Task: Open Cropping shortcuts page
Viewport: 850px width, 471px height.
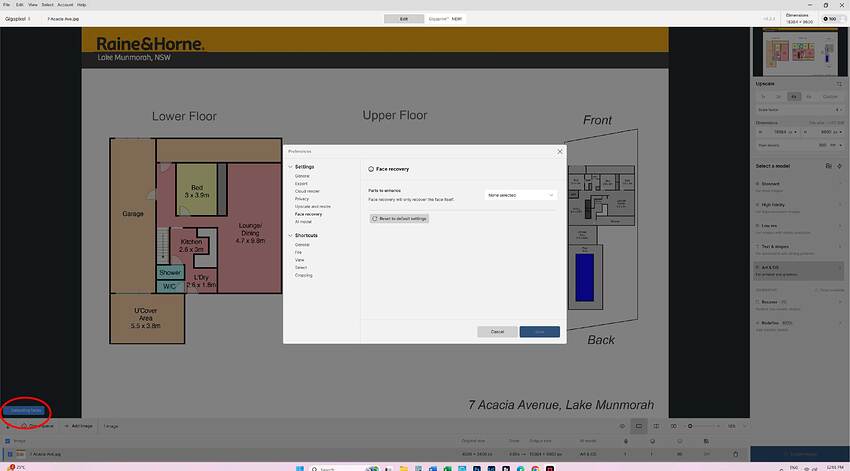Action: pos(304,275)
